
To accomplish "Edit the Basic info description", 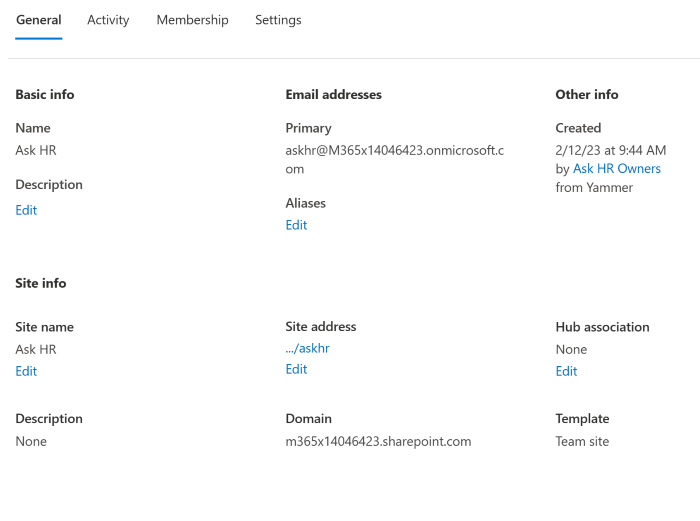I will pos(26,210).
